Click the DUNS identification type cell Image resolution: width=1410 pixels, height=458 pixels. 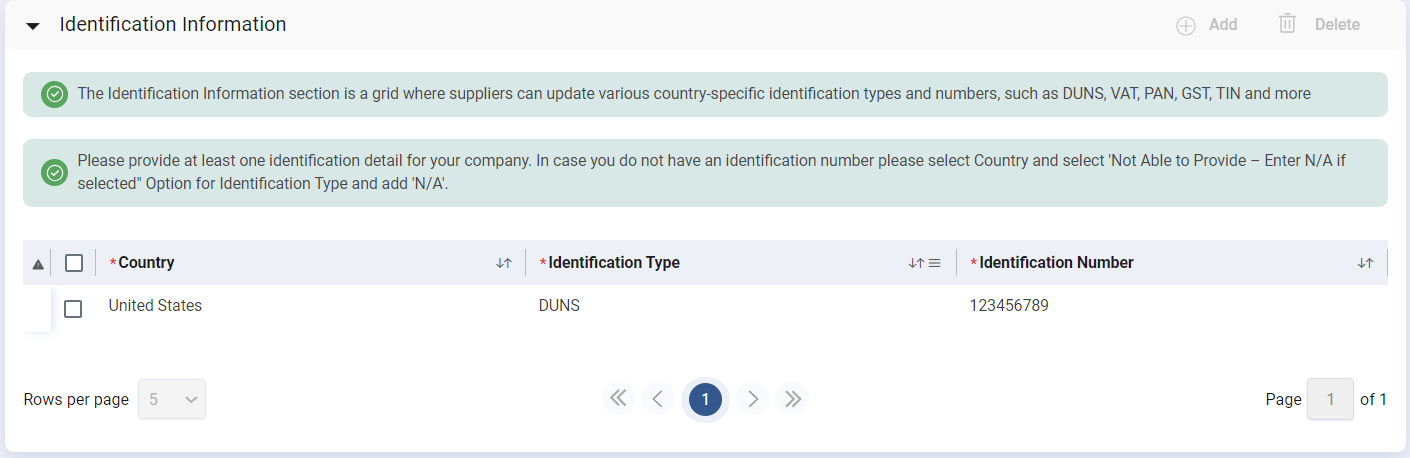coord(559,306)
